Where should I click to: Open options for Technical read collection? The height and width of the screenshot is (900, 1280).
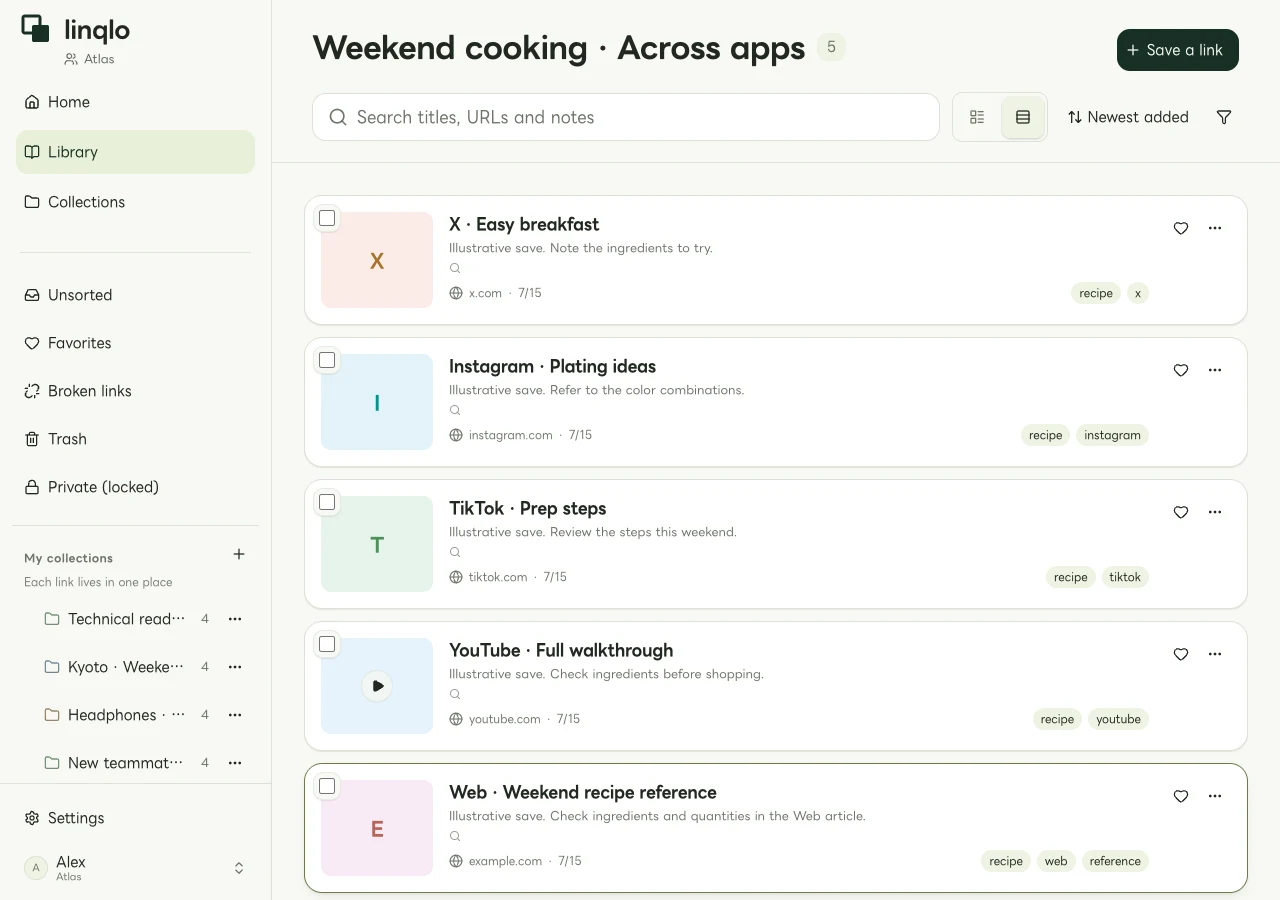pyautogui.click(x=235, y=619)
